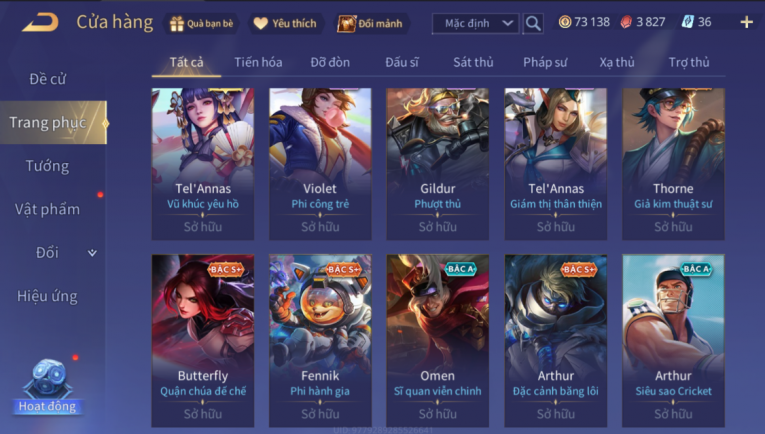Switch to the Sát thủ tab
Viewport: 765px width, 434px height.
473,62
